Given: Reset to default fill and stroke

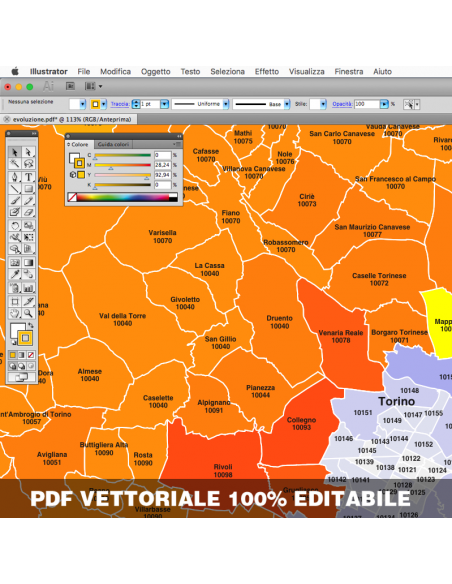Looking at the screenshot, I should click(x=14, y=342).
